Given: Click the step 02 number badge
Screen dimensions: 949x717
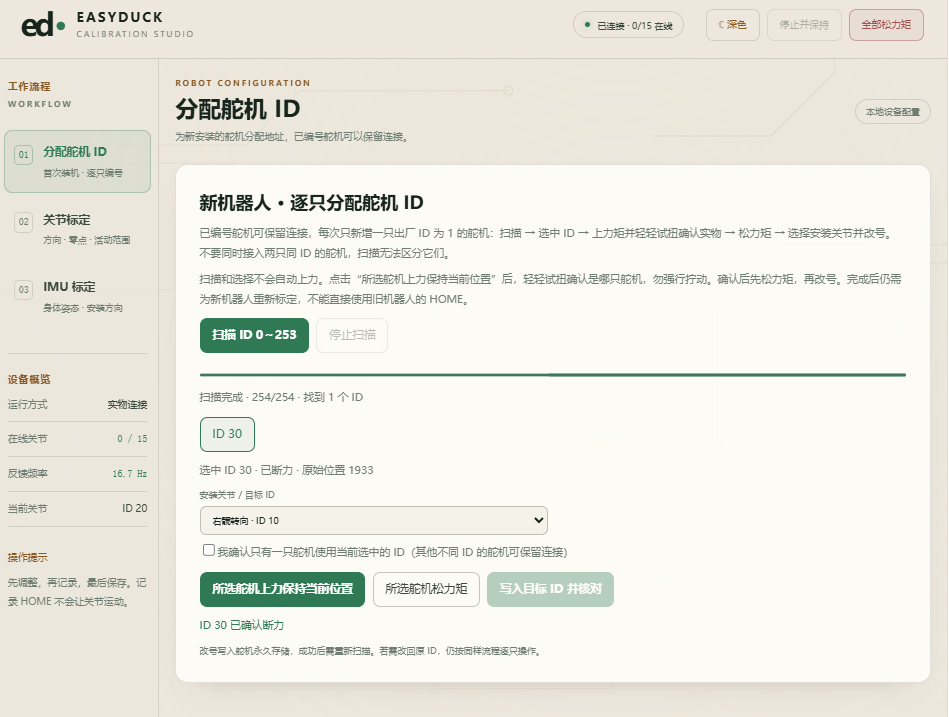Looking at the screenshot, I should pyautogui.click(x=24, y=221).
